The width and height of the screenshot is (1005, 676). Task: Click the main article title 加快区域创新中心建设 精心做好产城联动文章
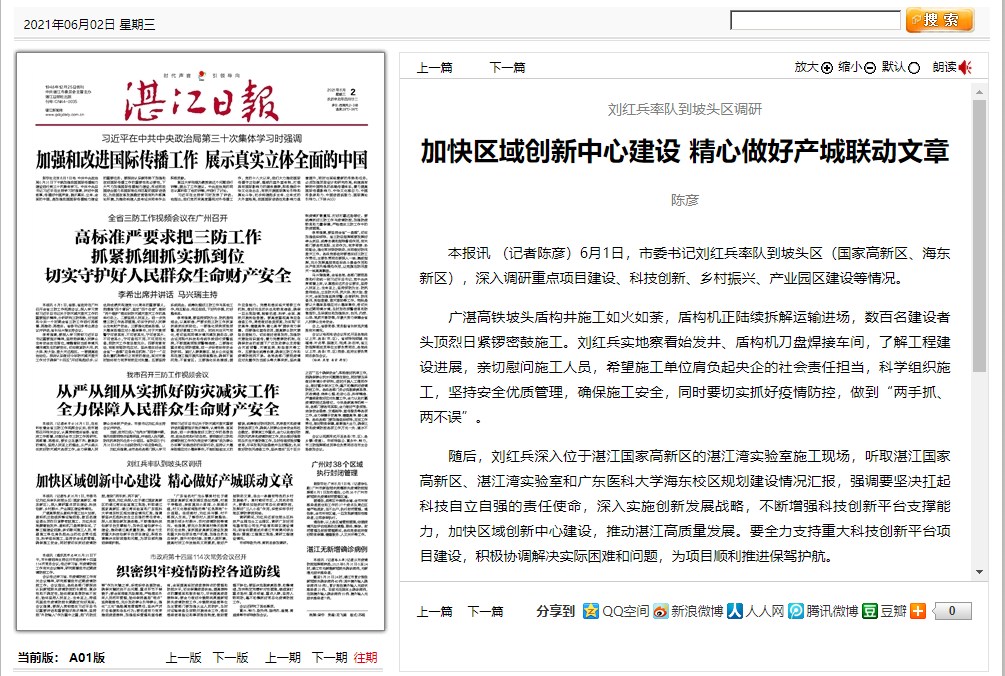tap(685, 152)
